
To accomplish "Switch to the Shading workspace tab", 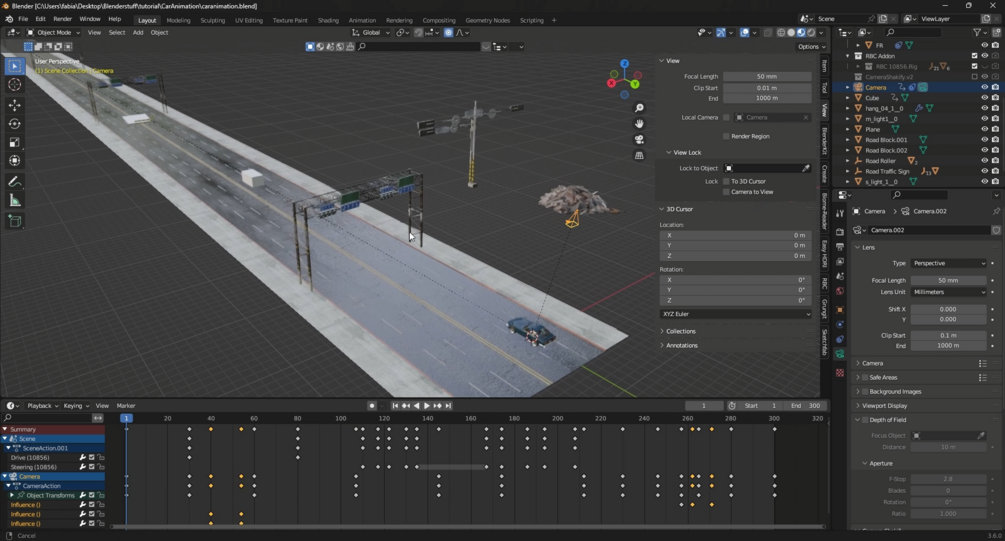I will coord(328,20).
